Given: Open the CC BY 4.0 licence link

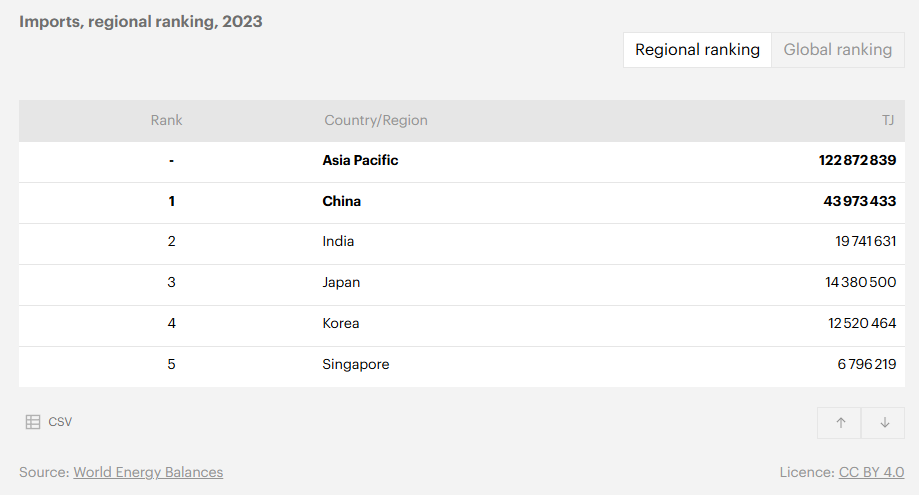Looking at the screenshot, I should pyautogui.click(x=871, y=472).
